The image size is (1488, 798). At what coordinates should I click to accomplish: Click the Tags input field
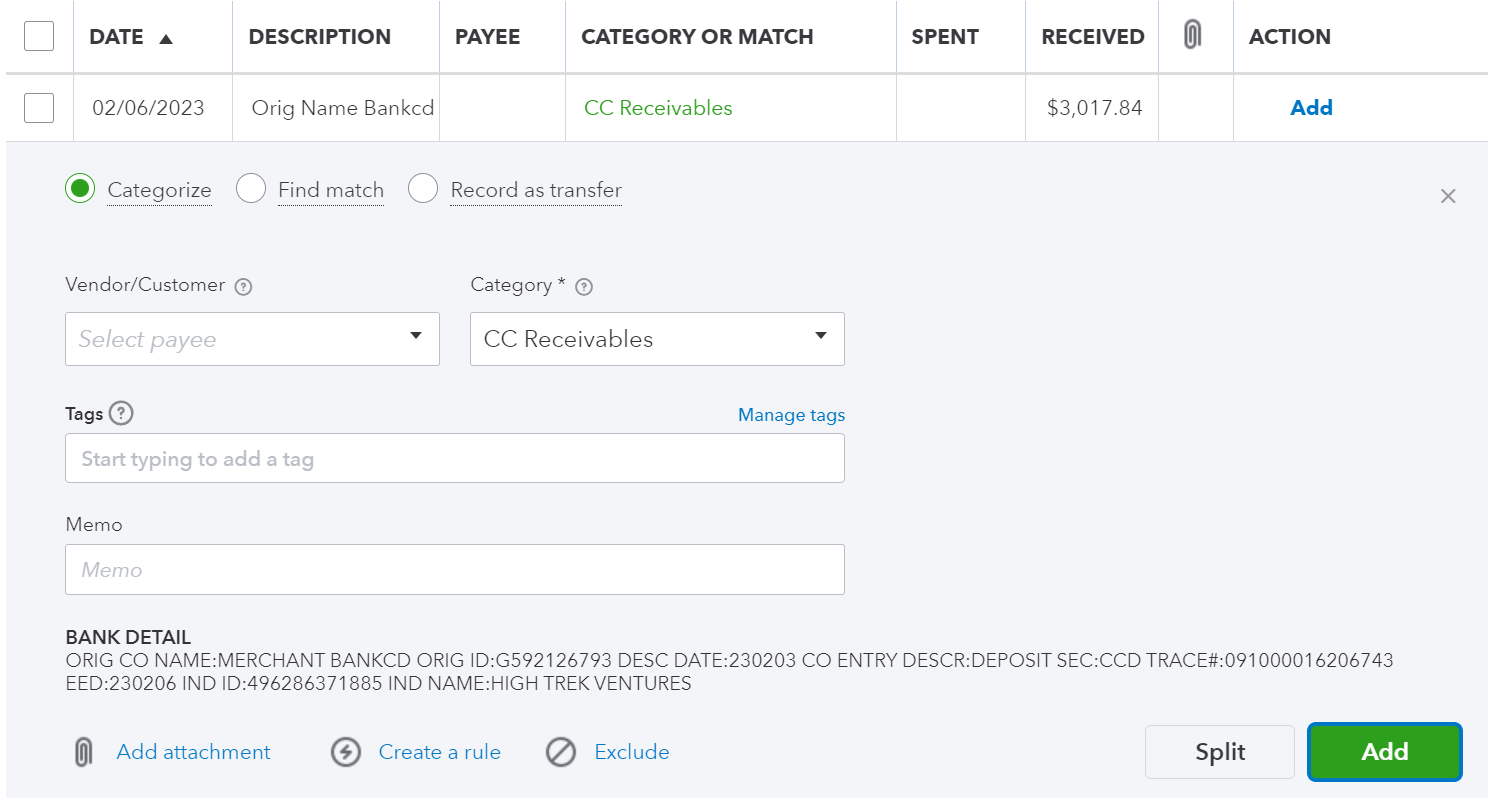455,459
